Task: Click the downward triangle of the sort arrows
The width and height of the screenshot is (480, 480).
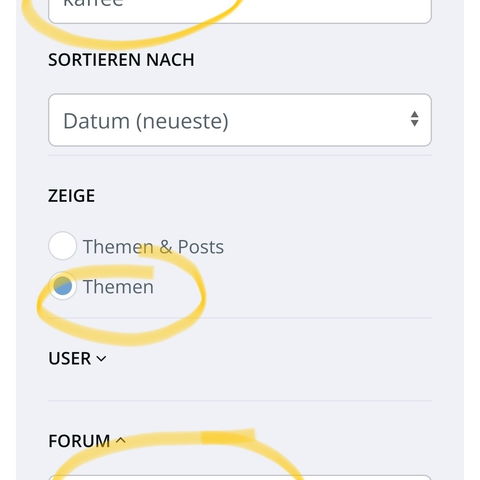Action: 414,123
